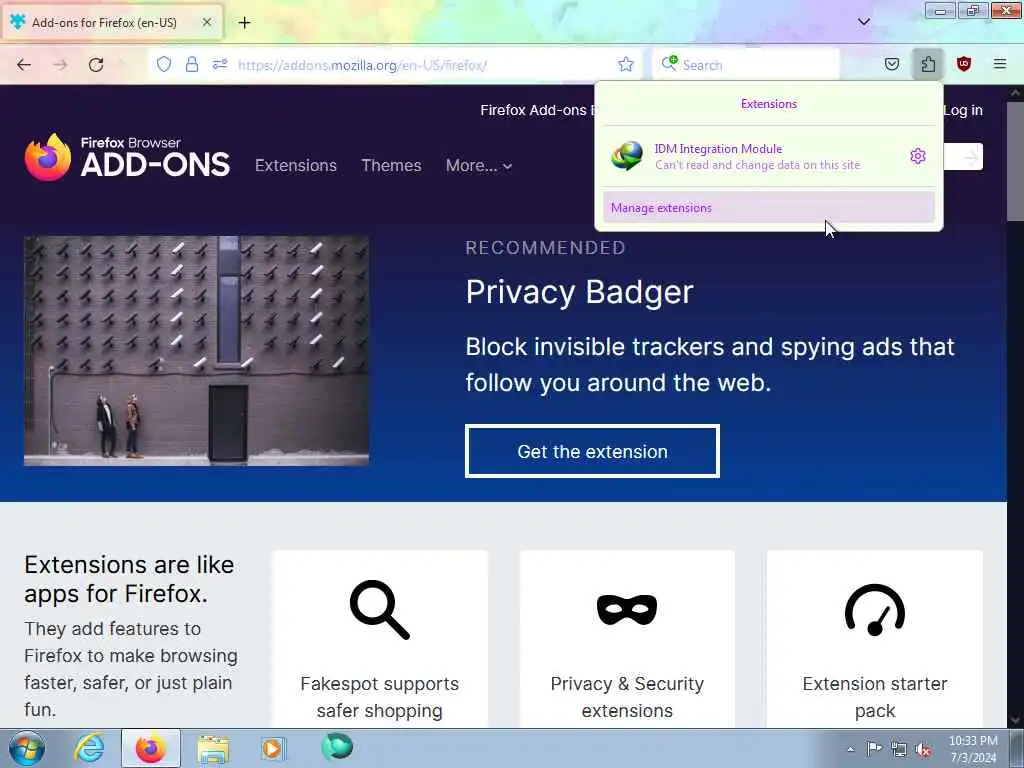List all tabs with the chevron button

tap(863, 22)
